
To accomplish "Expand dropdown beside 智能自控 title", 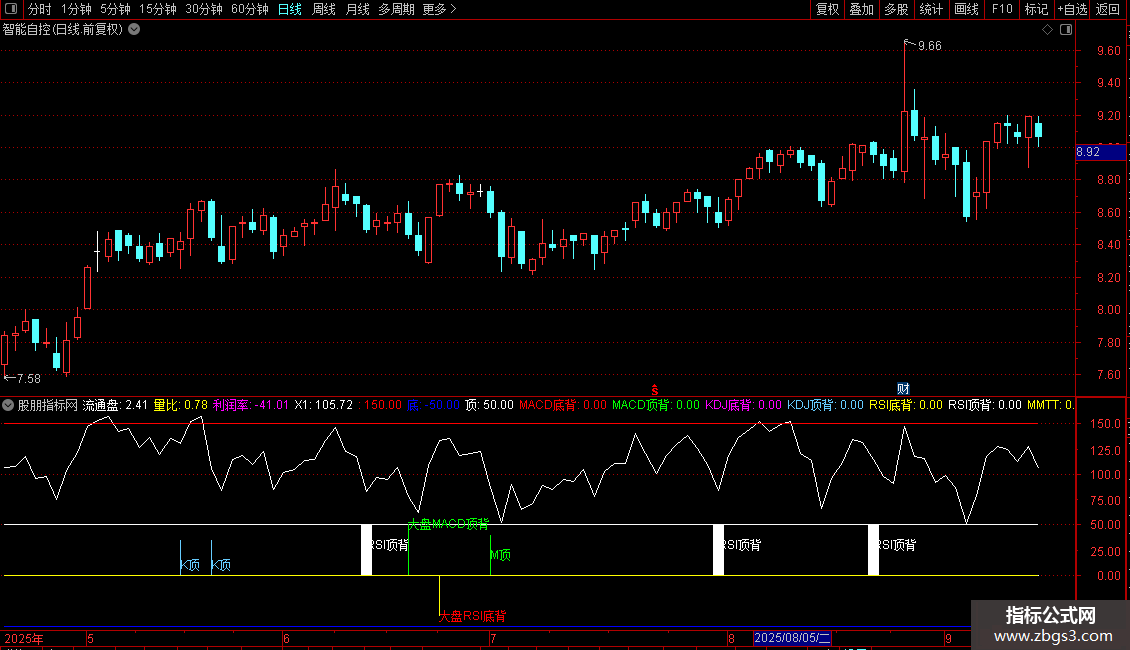I will coord(134,30).
